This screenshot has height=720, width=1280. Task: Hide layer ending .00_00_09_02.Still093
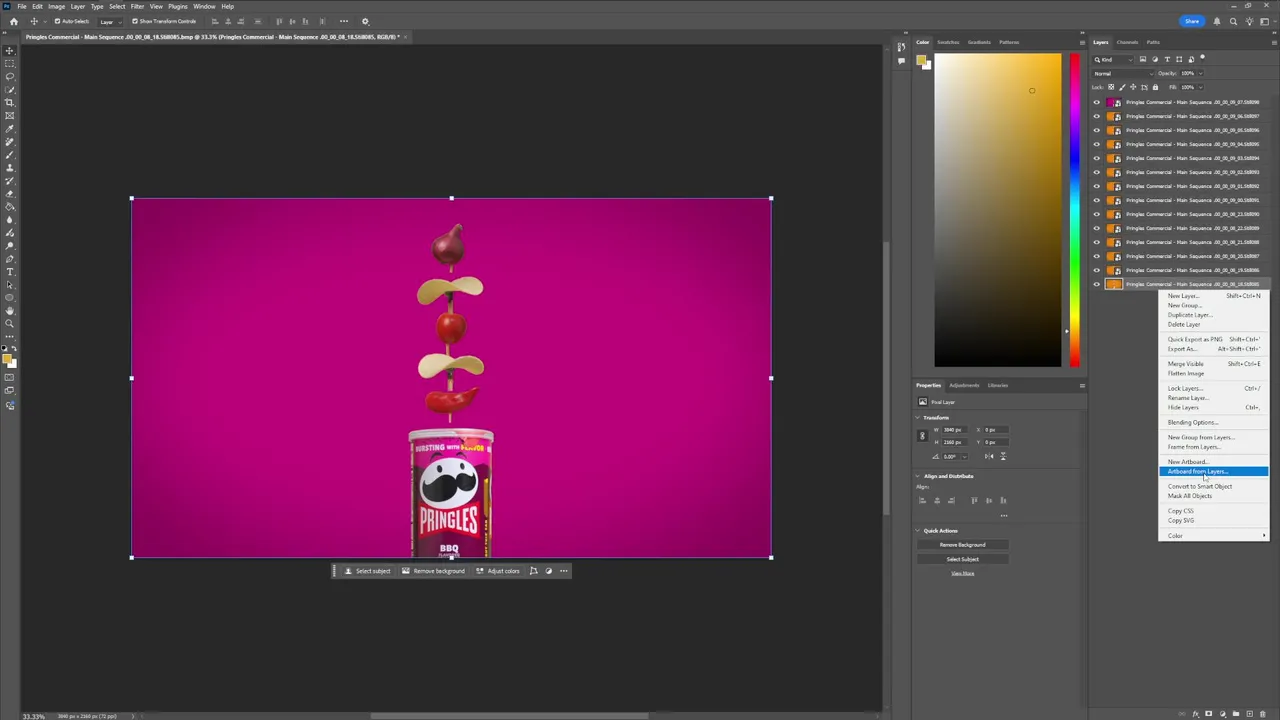pyautogui.click(x=1096, y=172)
